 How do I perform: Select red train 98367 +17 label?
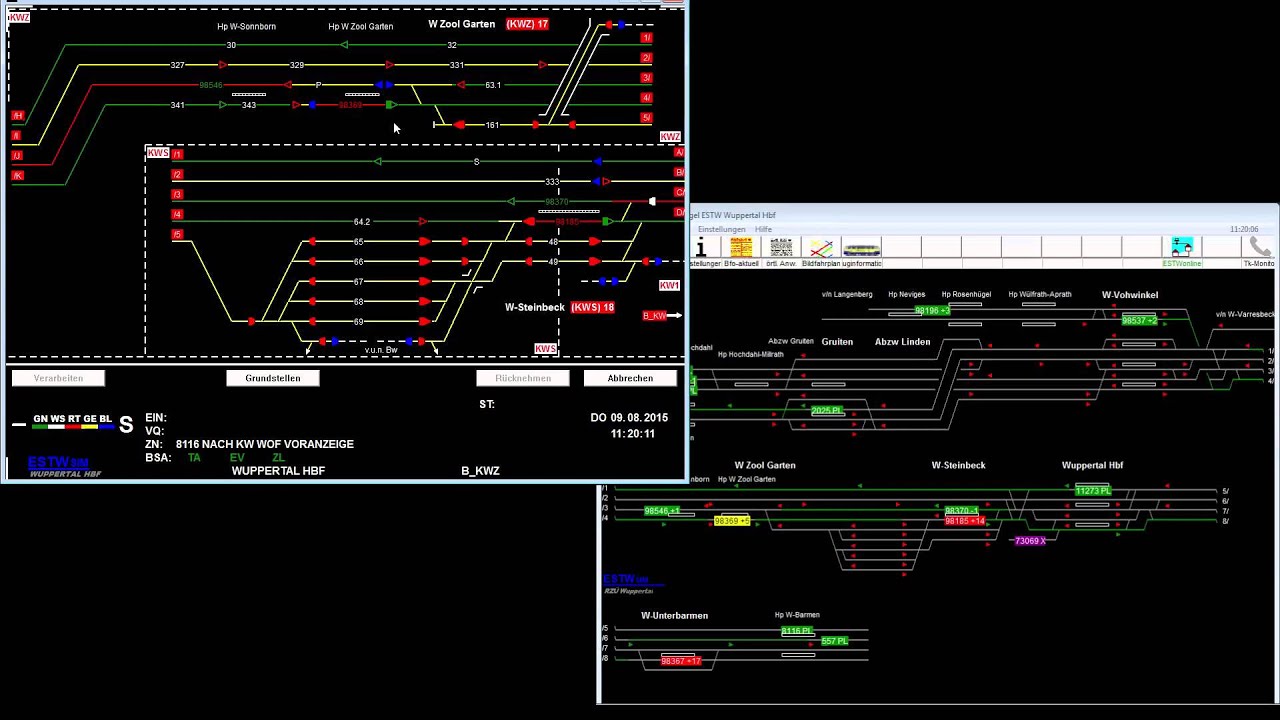click(x=681, y=661)
